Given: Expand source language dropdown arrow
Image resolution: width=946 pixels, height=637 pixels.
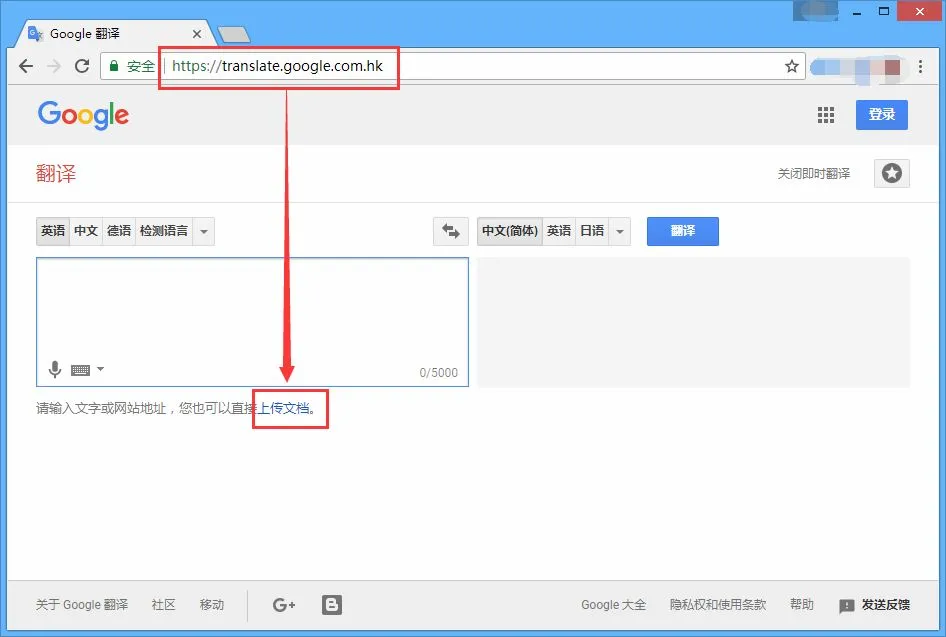Looking at the screenshot, I should (204, 232).
